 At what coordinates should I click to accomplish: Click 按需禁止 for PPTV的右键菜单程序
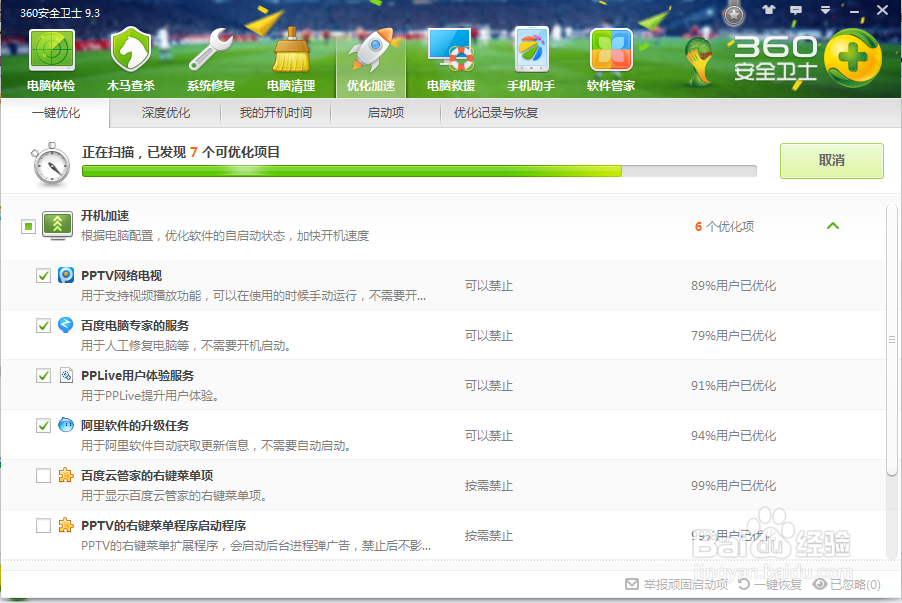[488, 536]
